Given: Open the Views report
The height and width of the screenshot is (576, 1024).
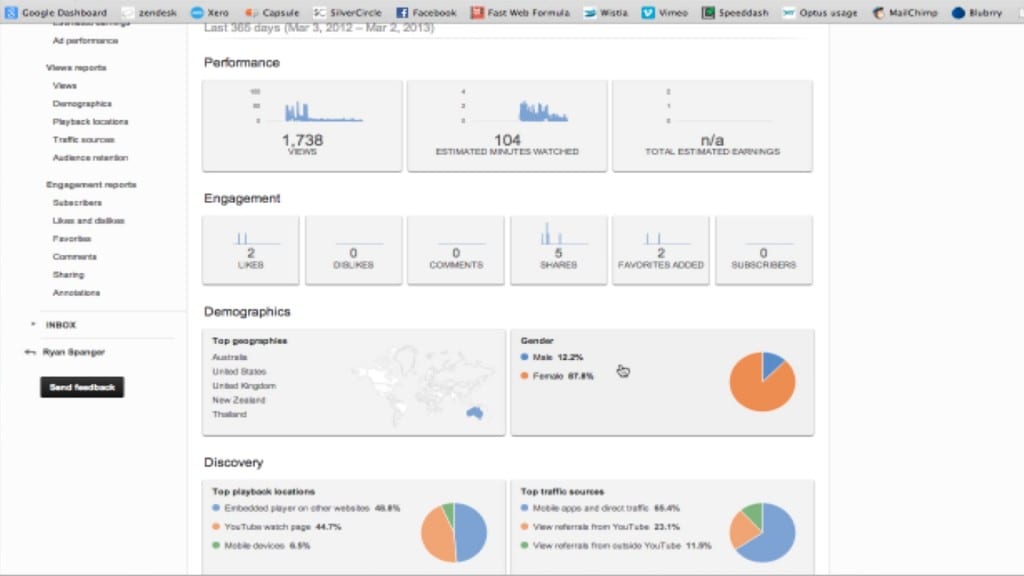Looking at the screenshot, I should click(x=65, y=86).
